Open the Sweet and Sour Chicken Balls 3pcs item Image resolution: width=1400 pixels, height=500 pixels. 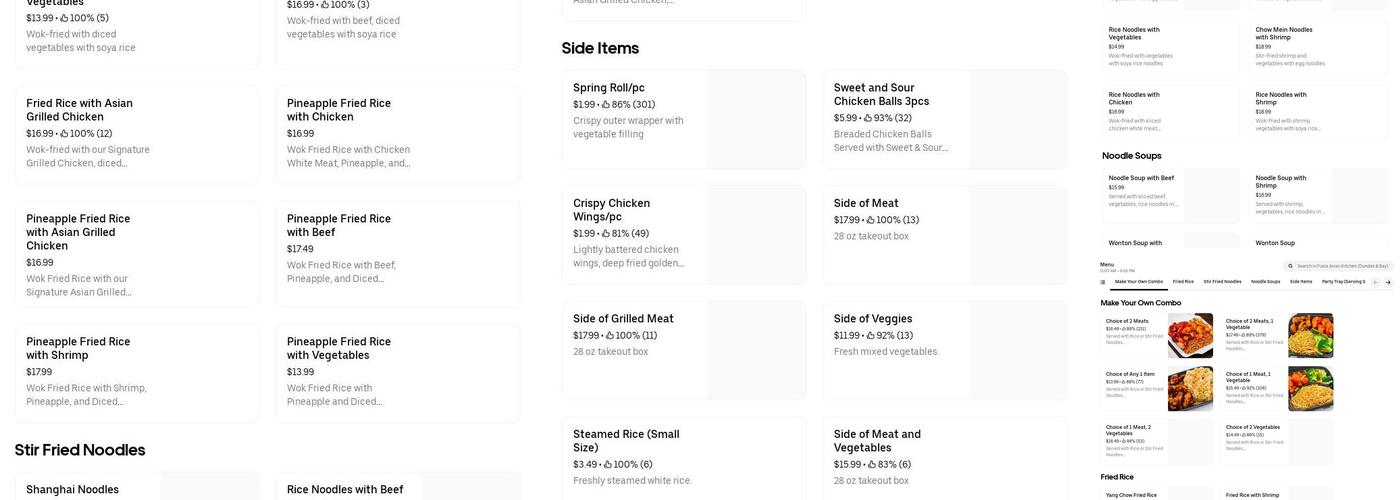(x=944, y=118)
